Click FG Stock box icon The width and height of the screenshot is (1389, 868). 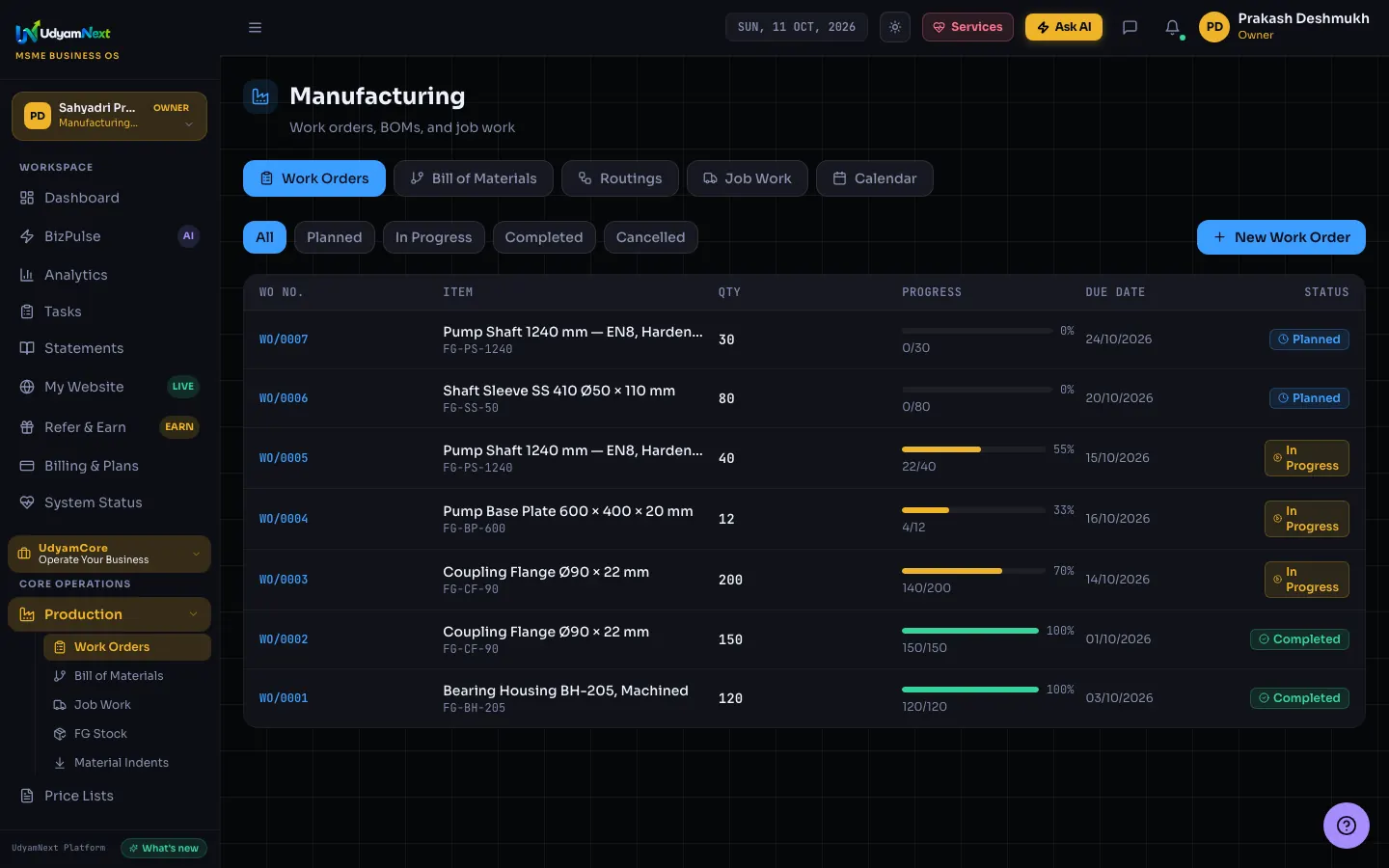(60, 734)
